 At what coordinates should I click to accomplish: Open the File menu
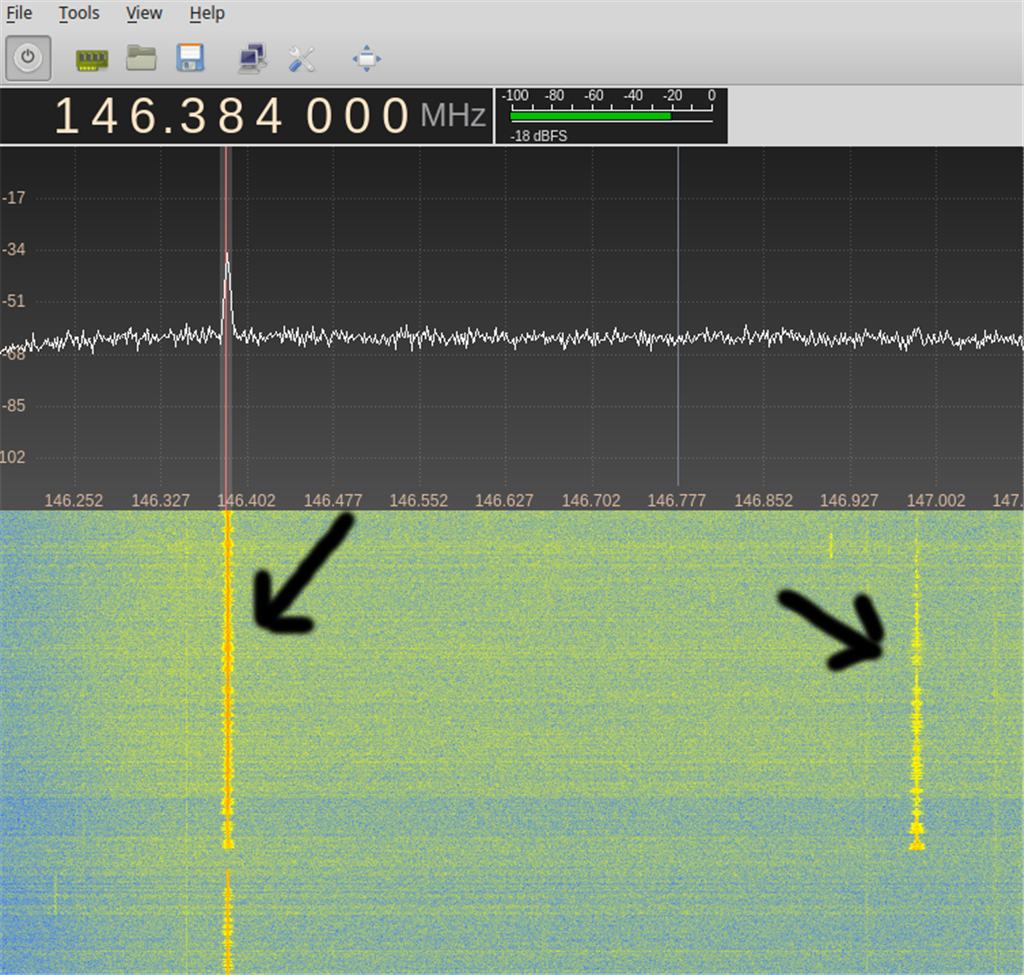click(x=19, y=13)
